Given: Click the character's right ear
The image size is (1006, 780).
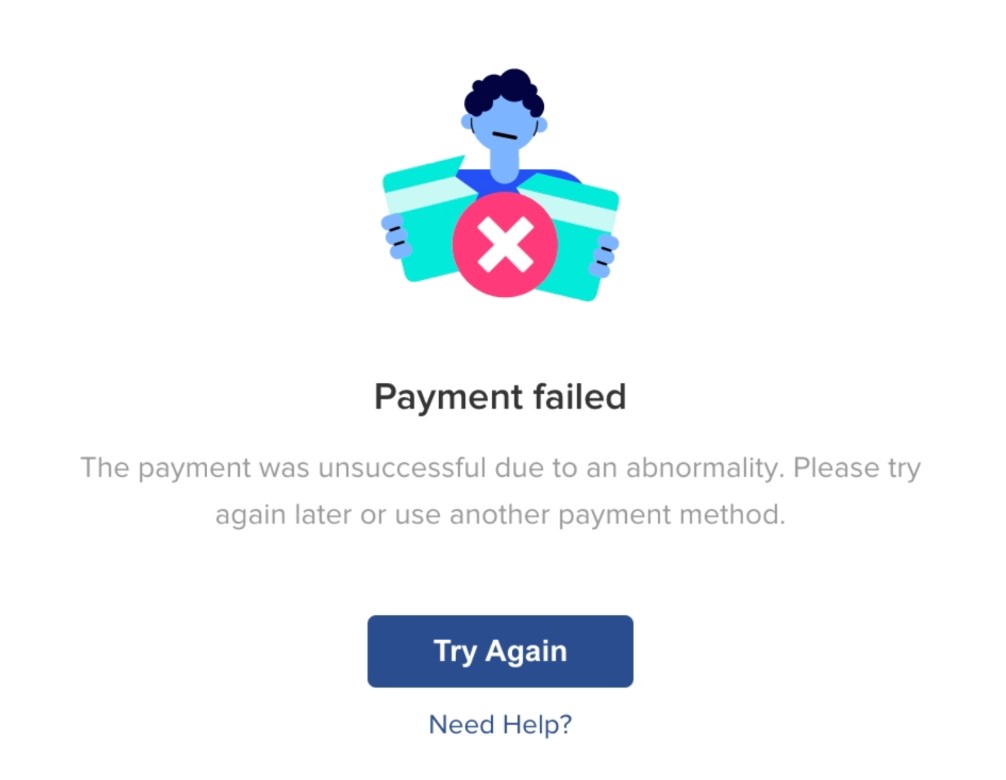Looking at the screenshot, I should pos(541,124).
